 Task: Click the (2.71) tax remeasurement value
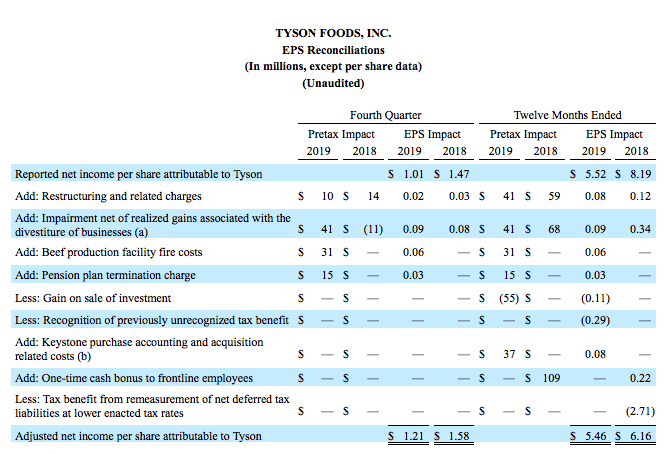(640, 411)
